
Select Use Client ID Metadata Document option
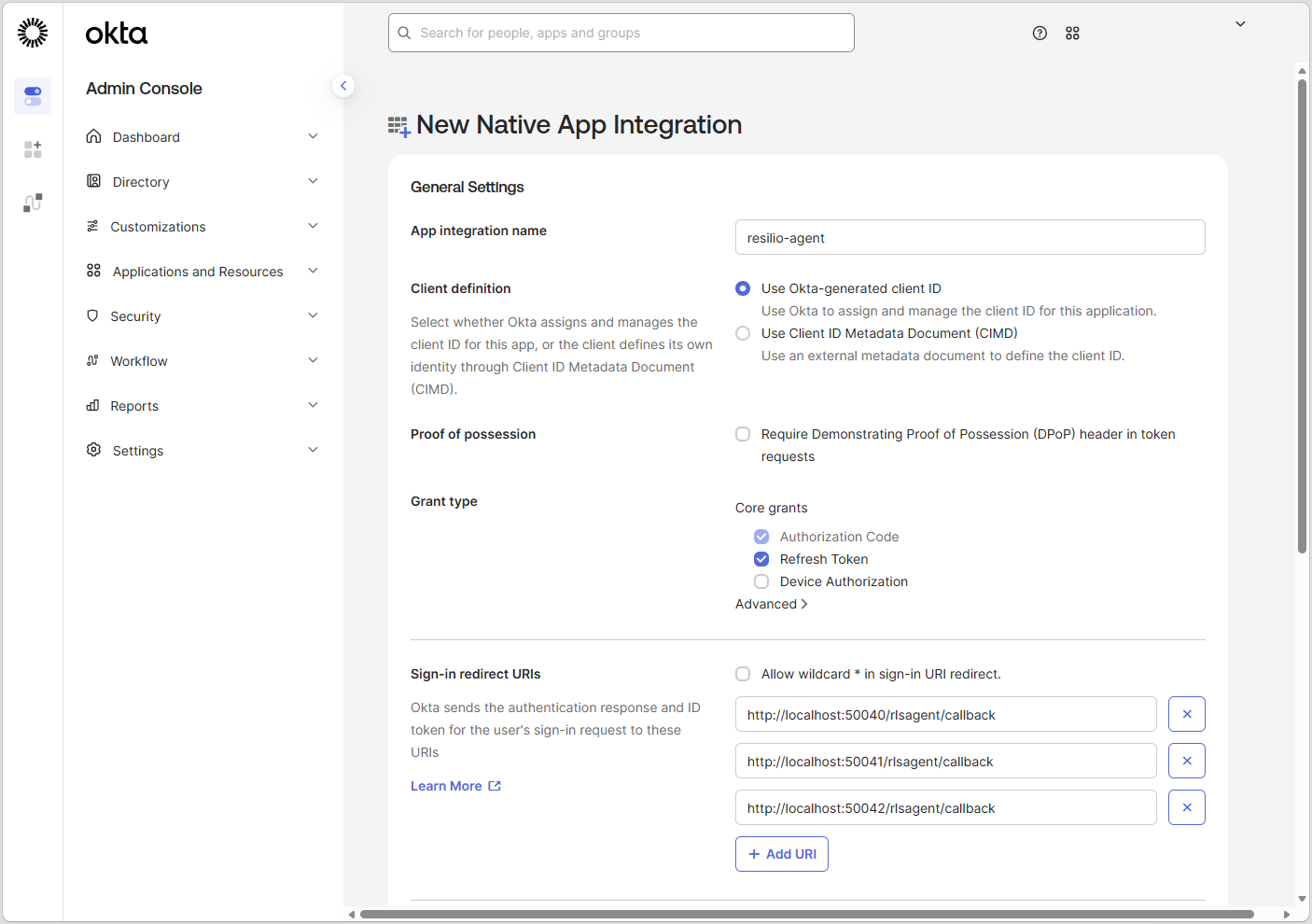(743, 333)
